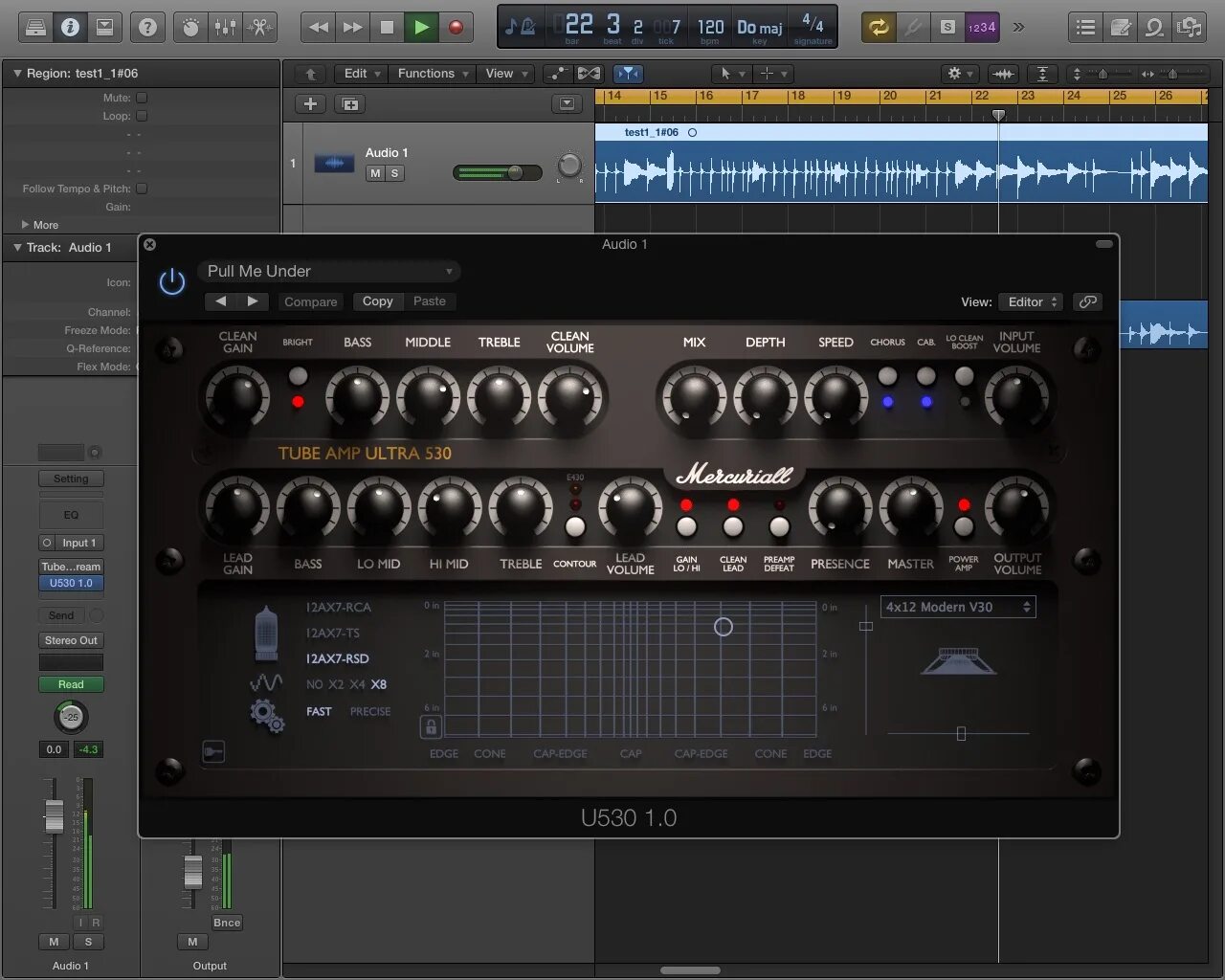
Task: Mute the Audio 1 track header
Action: coord(375,173)
